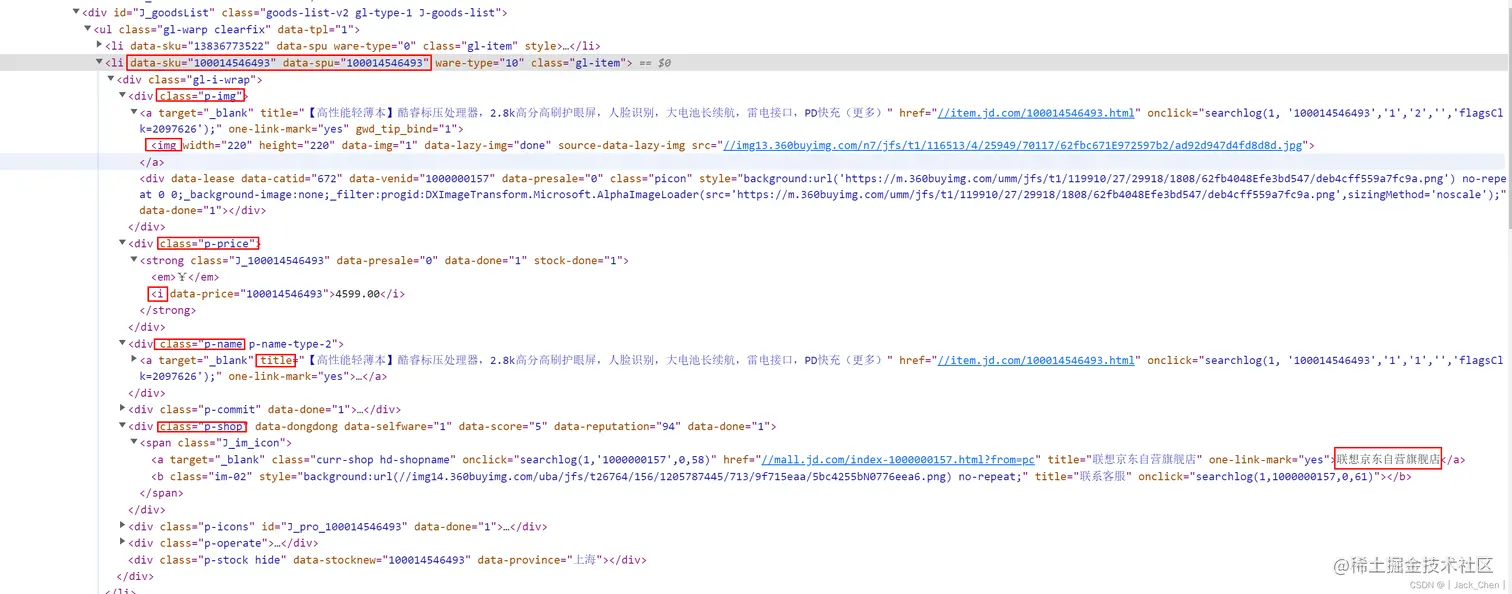Collapse the p-img div node
This screenshot has width=1512, height=594.
[x=122, y=96]
